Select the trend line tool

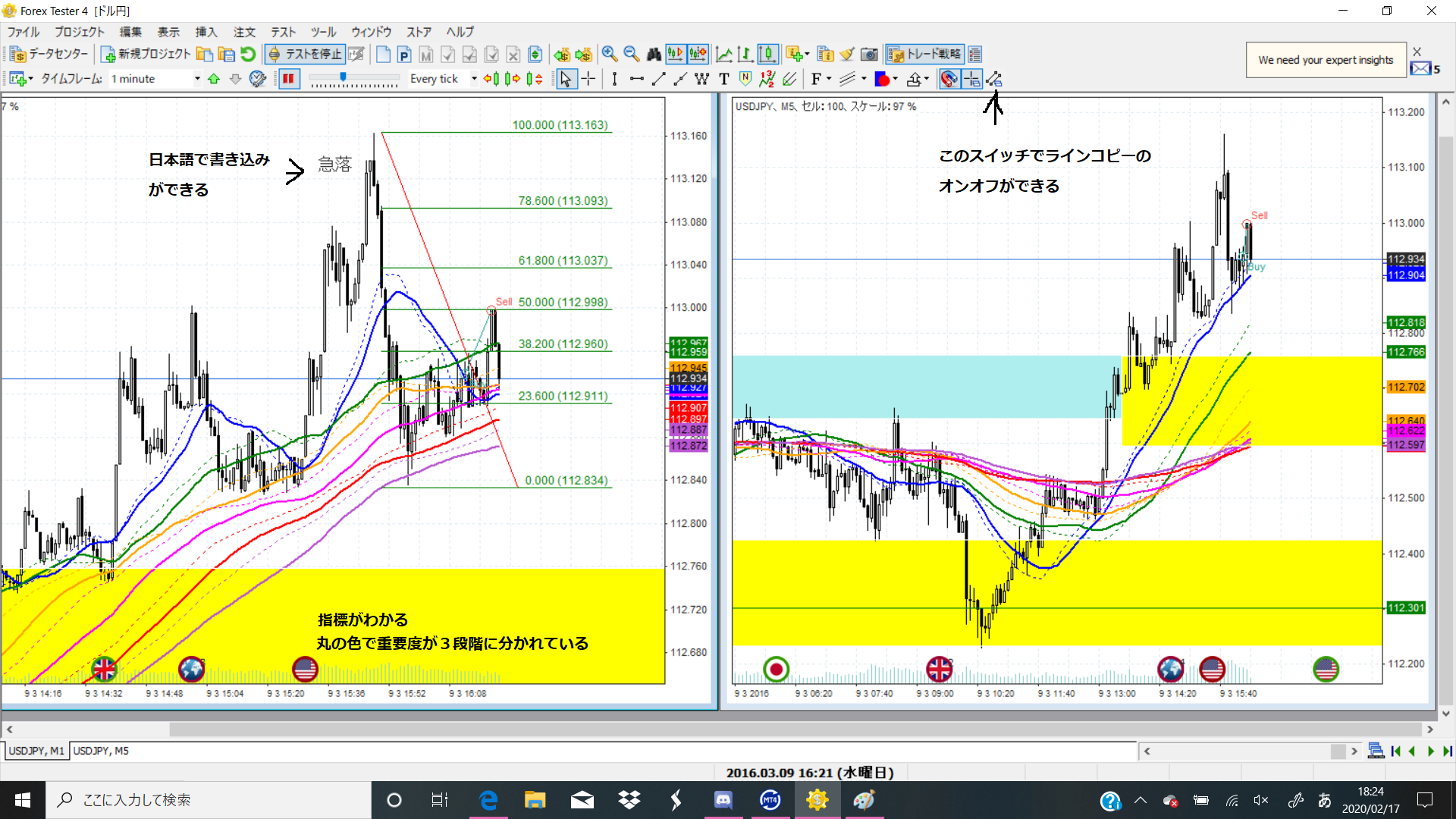click(x=658, y=79)
